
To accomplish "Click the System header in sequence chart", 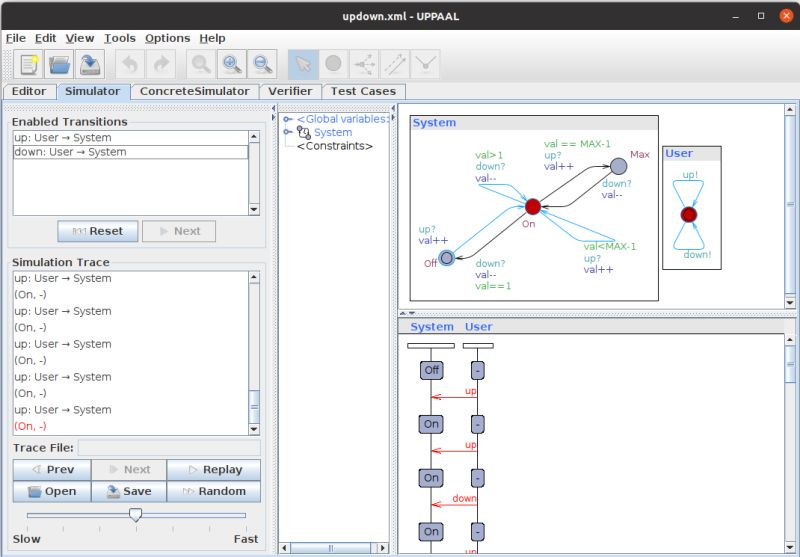I will pos(432,327).
